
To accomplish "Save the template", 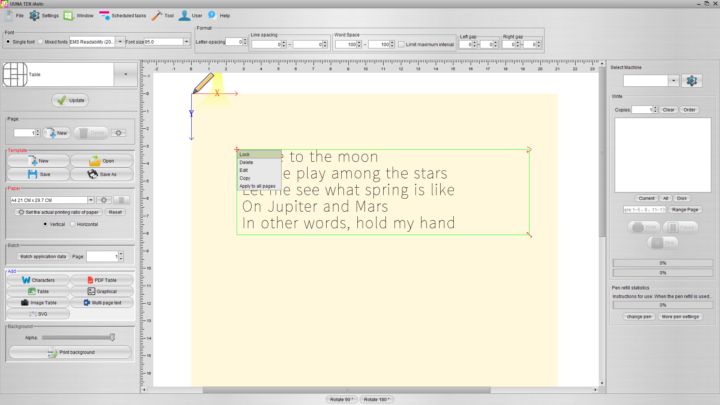I will (x=38, y=174).
